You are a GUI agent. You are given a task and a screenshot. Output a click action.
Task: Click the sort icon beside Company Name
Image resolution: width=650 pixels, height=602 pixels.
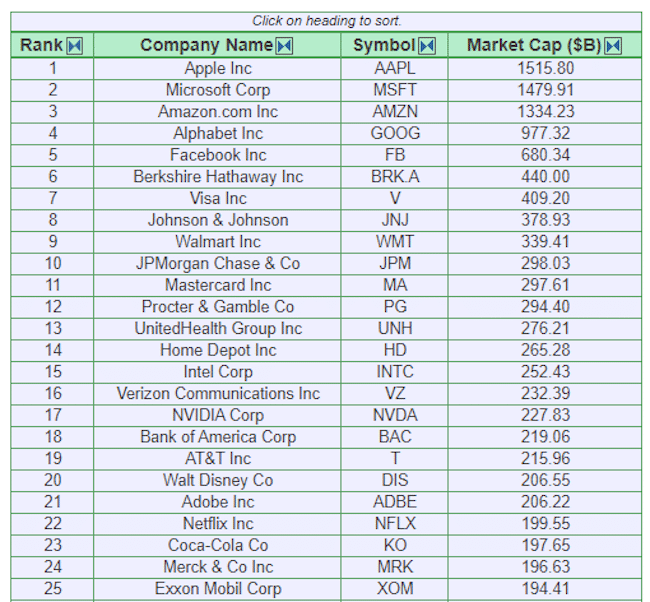click(285, 46)
